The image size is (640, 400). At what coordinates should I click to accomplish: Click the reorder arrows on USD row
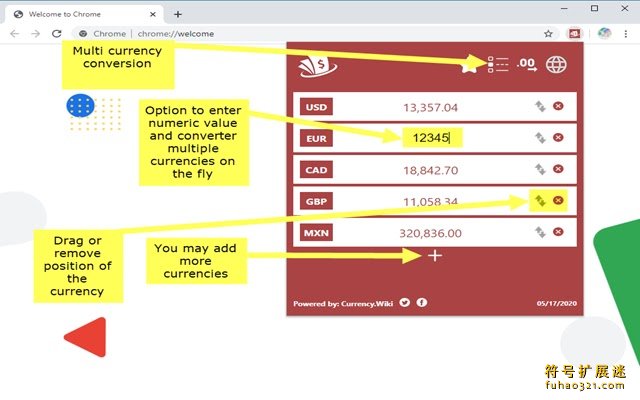pyautogui.click(x=540, y=107)
